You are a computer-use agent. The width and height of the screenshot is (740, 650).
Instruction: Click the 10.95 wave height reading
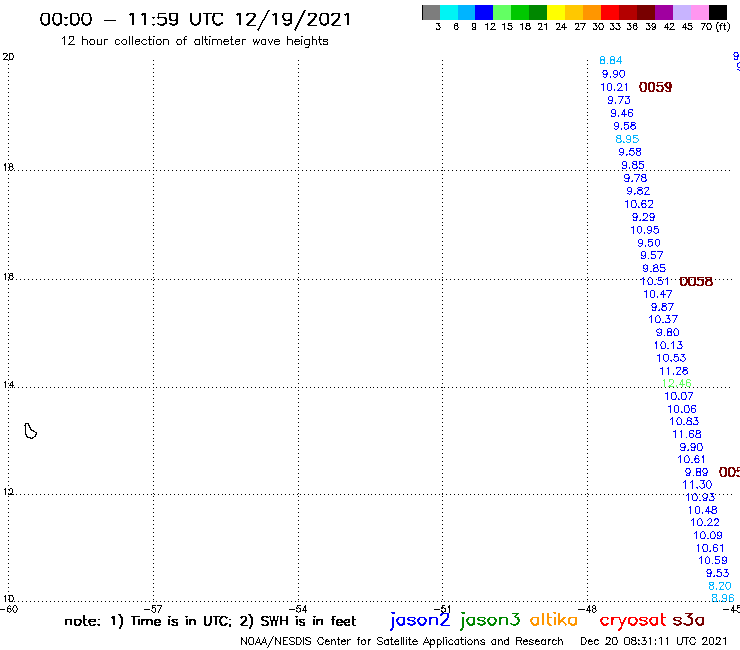point(645,230)
